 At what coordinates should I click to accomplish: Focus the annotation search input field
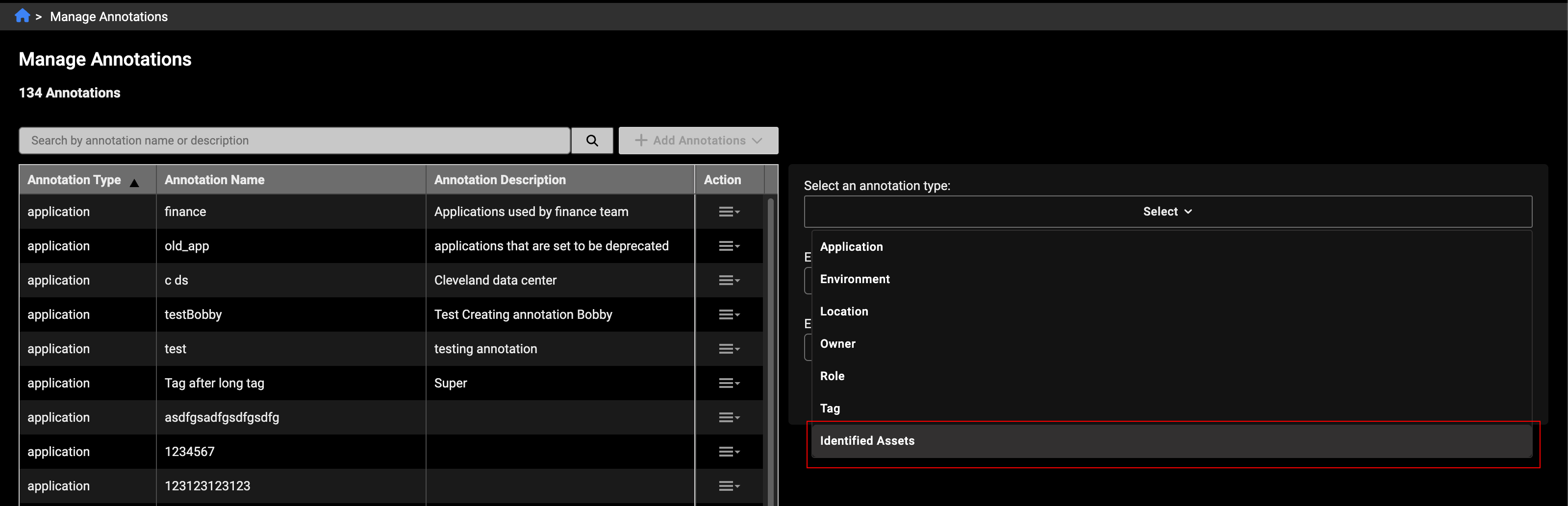[x=294, y=141]
